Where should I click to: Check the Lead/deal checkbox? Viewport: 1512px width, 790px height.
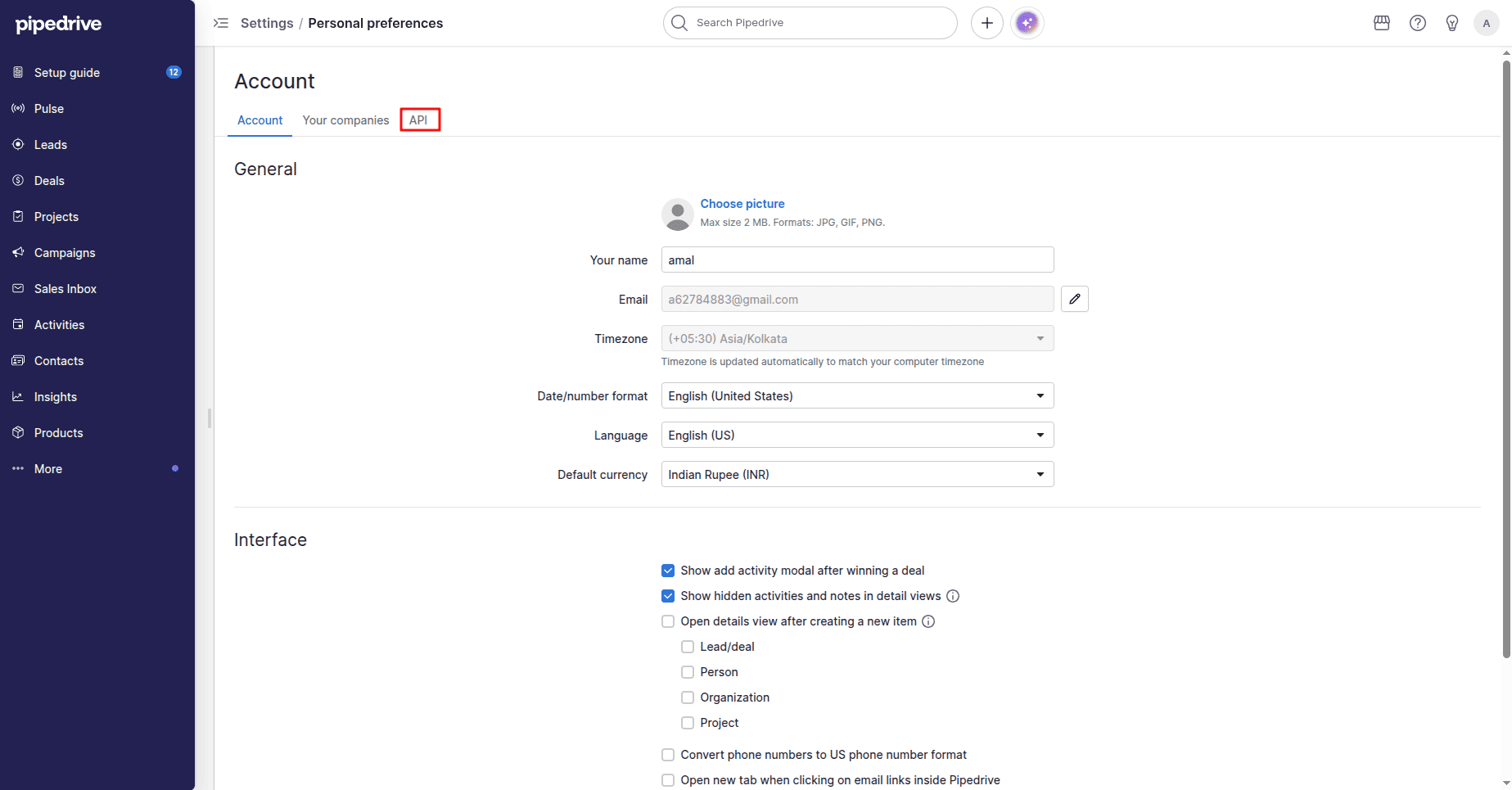point(688,647)
